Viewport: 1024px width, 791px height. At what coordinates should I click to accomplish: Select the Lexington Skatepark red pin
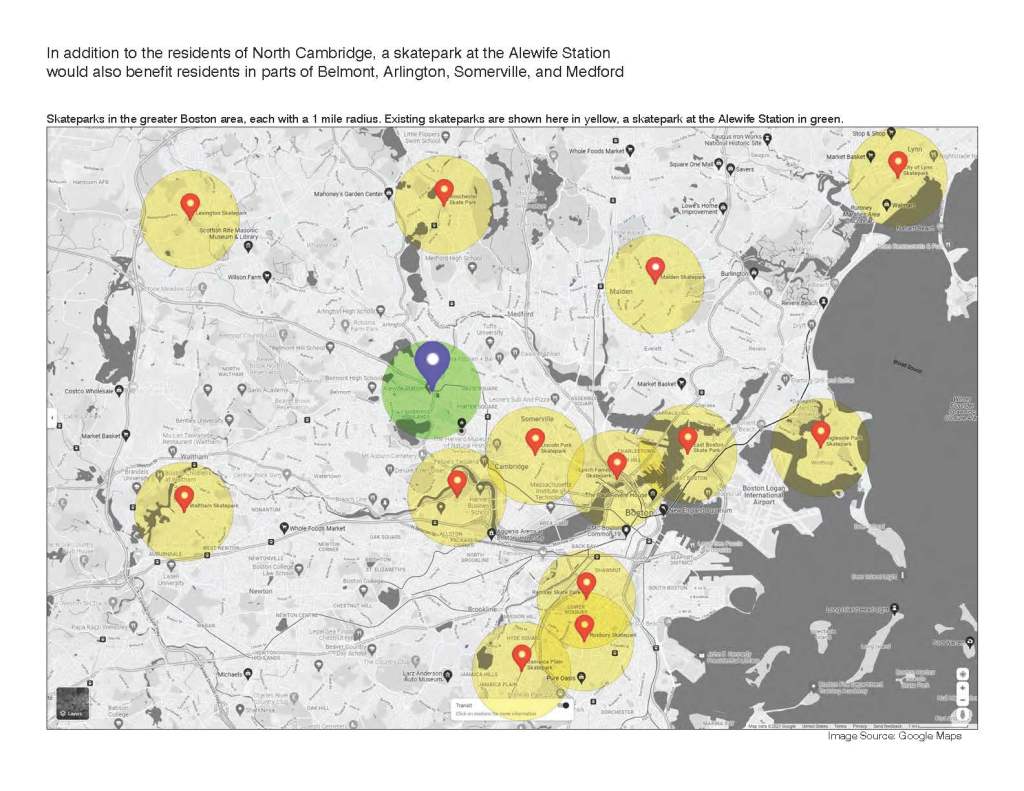click(x=189, y=205)
